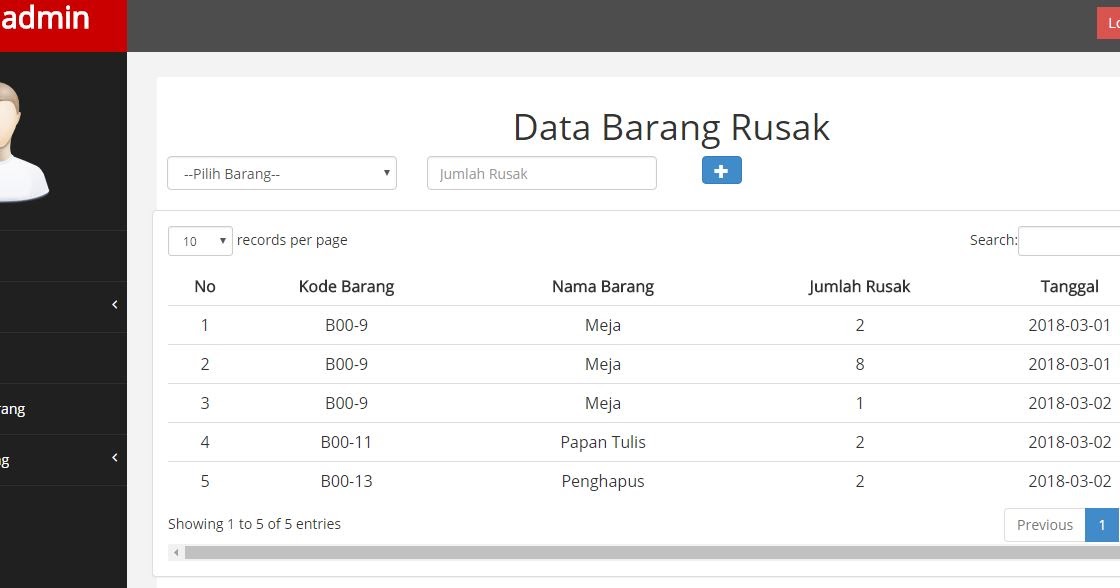Click the horizontal scrollbar left arrow
The image size is (1120, 588).
175,551
